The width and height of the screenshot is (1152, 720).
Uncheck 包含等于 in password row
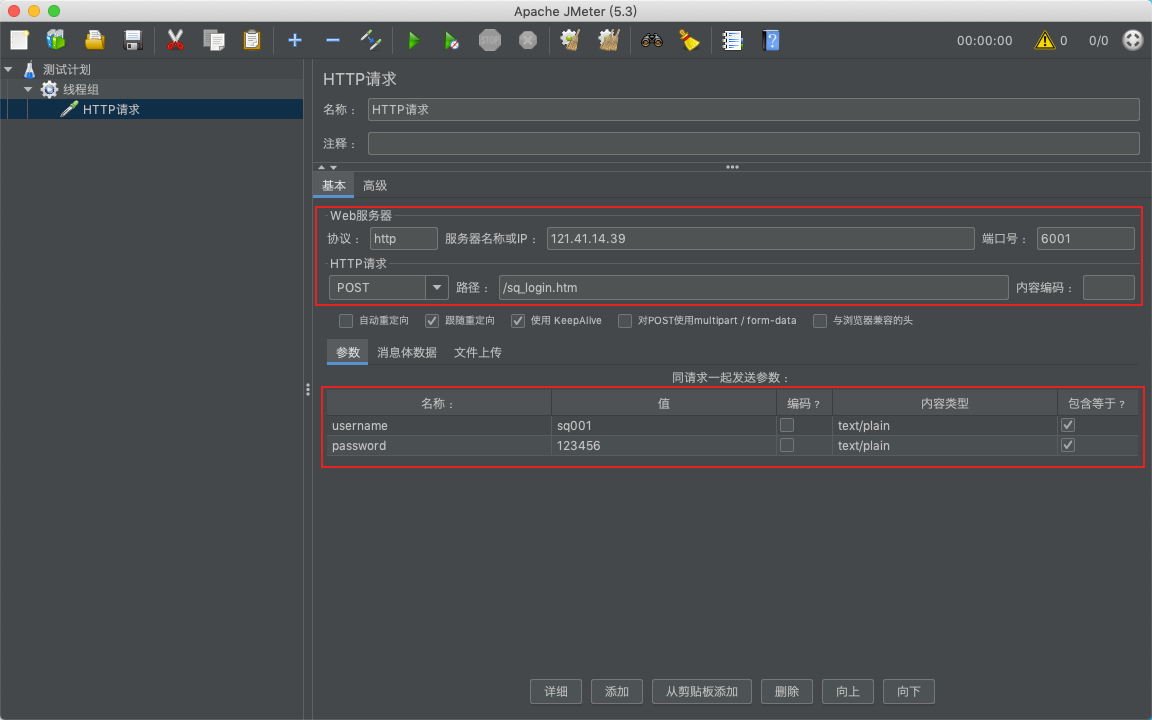point(1068,444)
